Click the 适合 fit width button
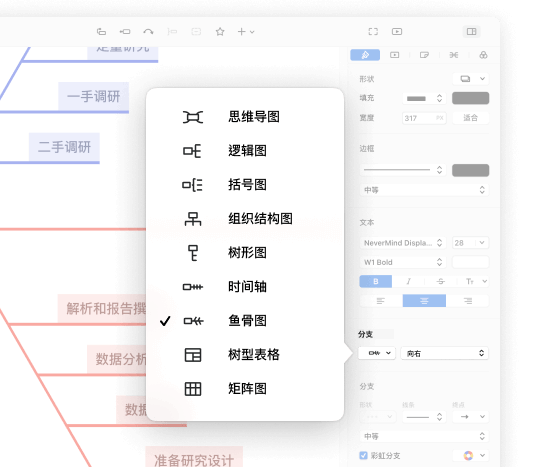Image resolution: width=540 pixels, height=469 pixels. (470, 118)
